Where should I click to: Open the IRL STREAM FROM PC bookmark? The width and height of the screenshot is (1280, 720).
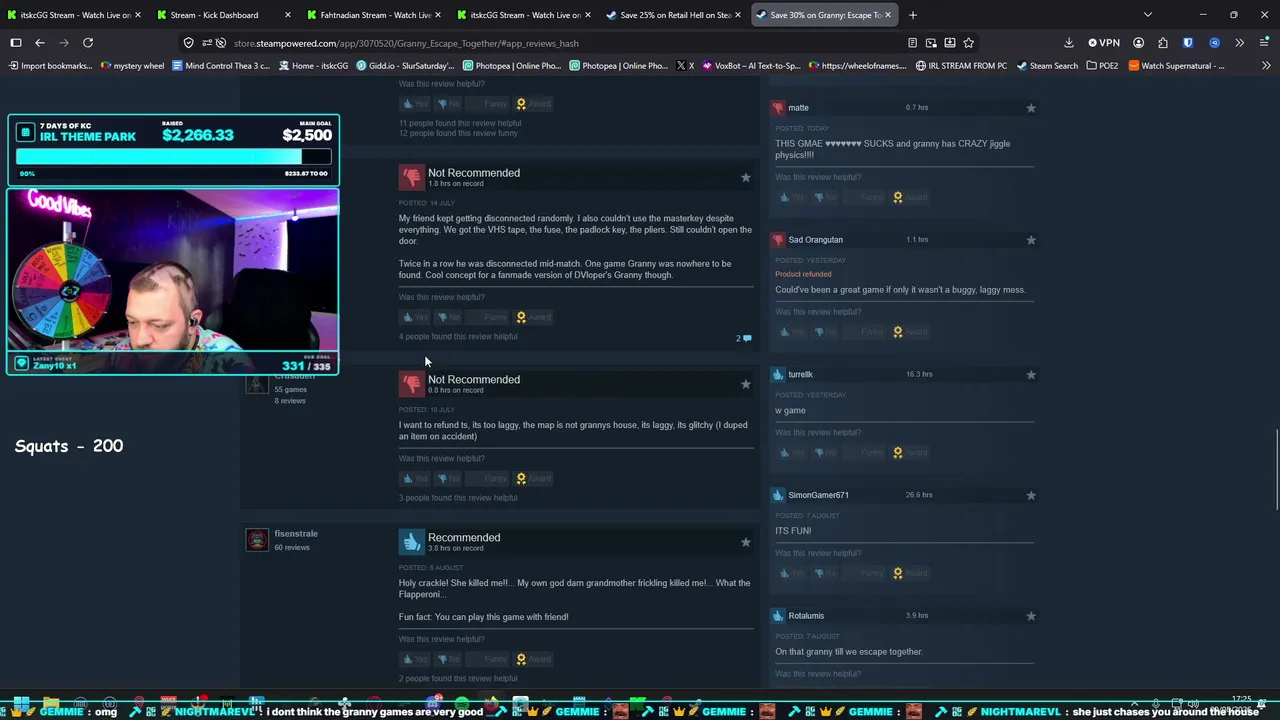click(961, 66)
